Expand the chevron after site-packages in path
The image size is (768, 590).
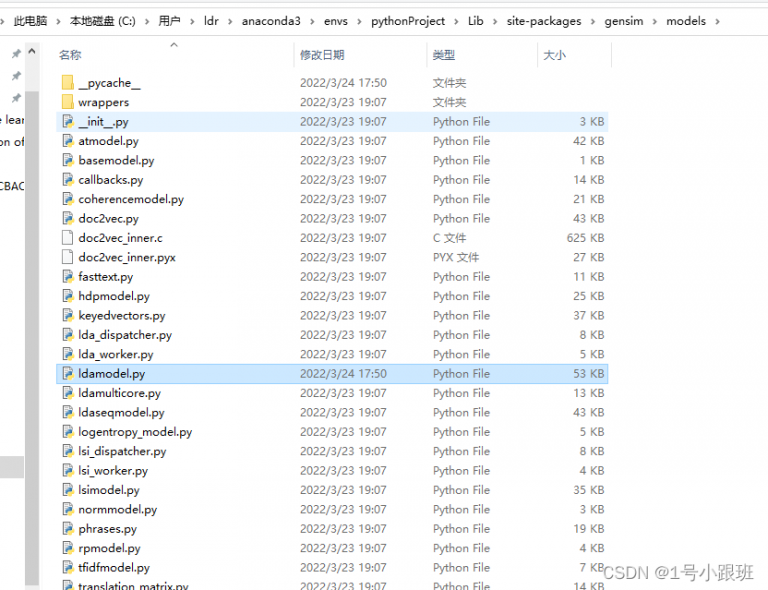[595, 21]
